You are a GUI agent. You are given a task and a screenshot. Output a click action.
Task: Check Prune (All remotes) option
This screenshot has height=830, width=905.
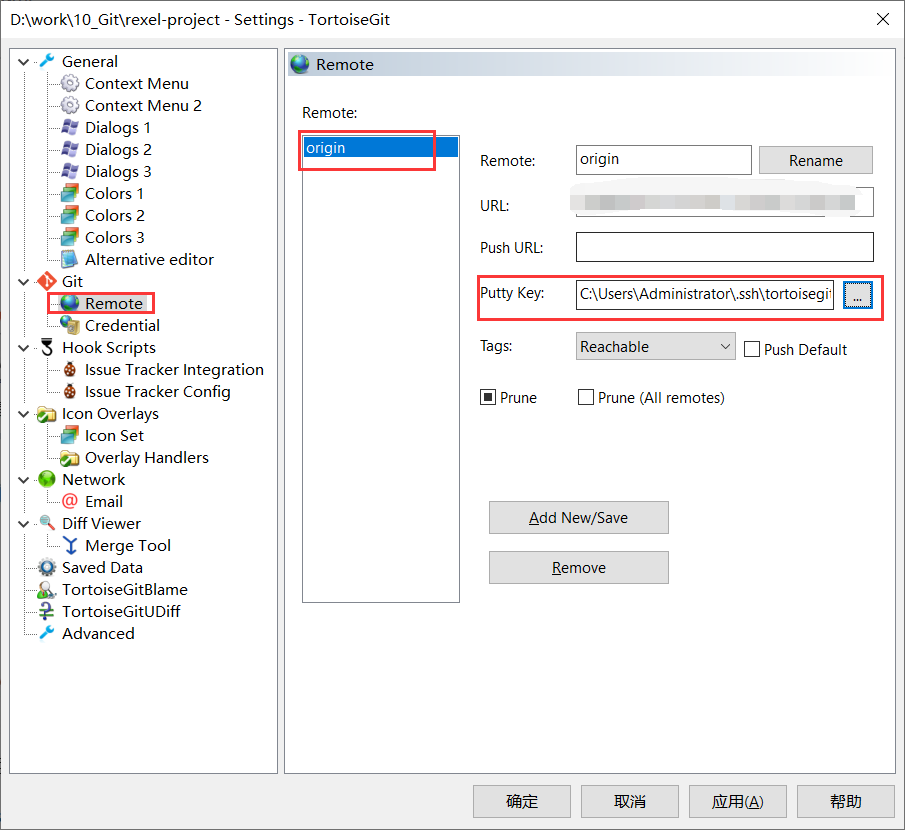tap(586, 397)
